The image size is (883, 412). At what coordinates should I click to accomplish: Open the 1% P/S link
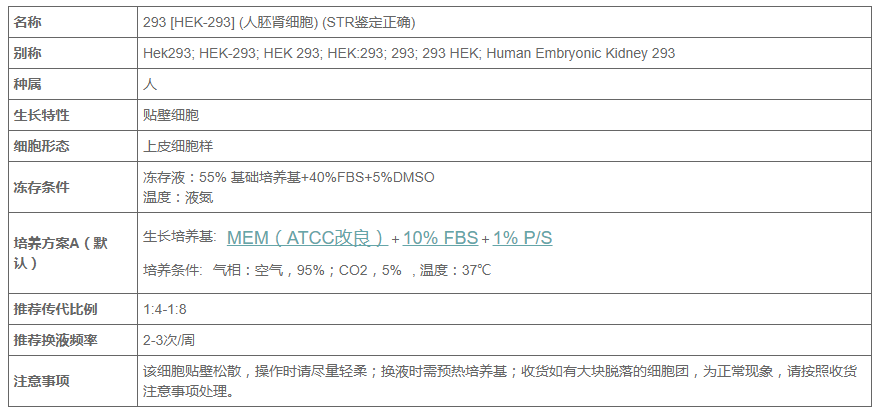tap(523, 238)
